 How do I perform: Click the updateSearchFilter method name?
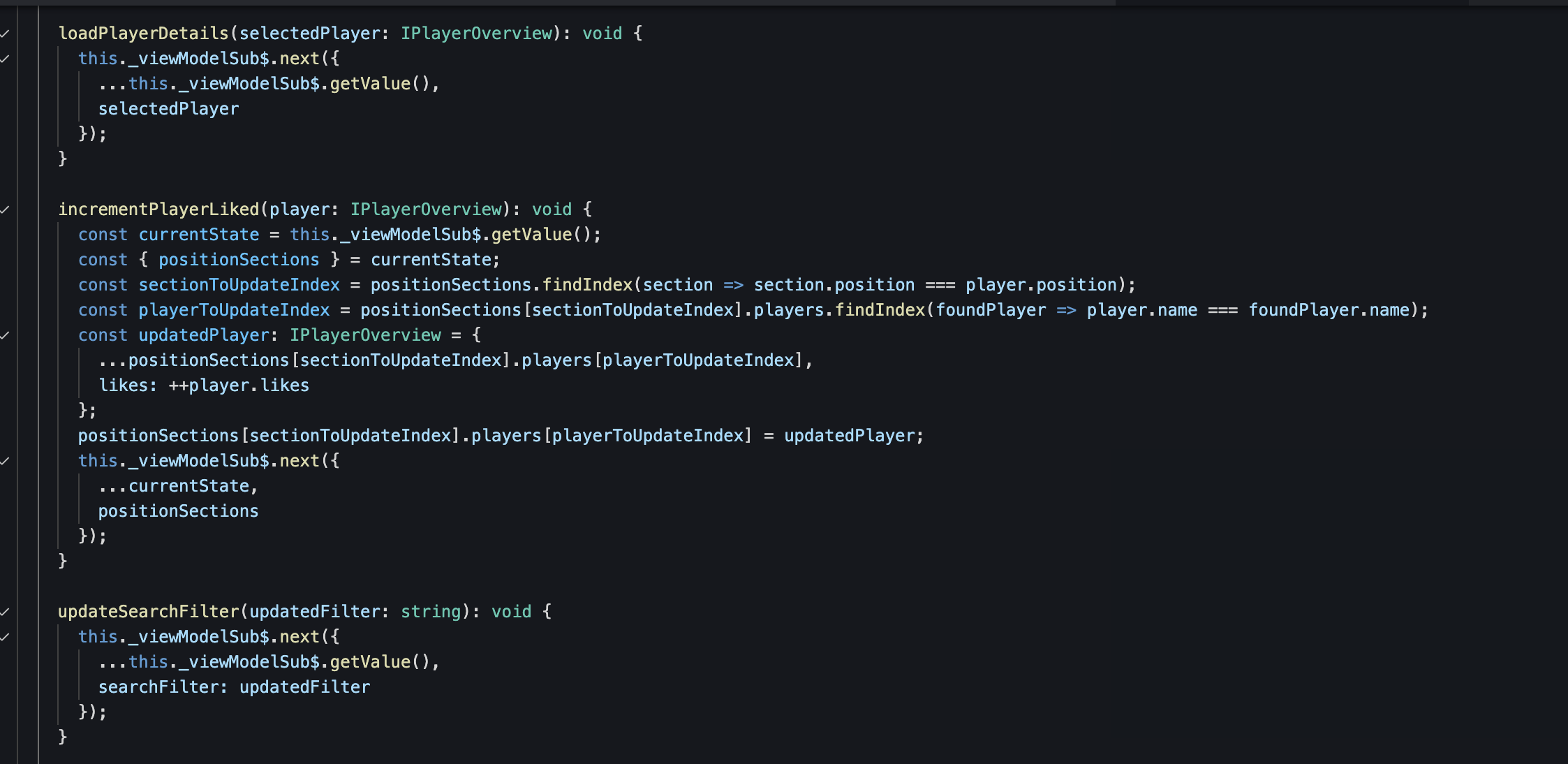click(148, 612)
